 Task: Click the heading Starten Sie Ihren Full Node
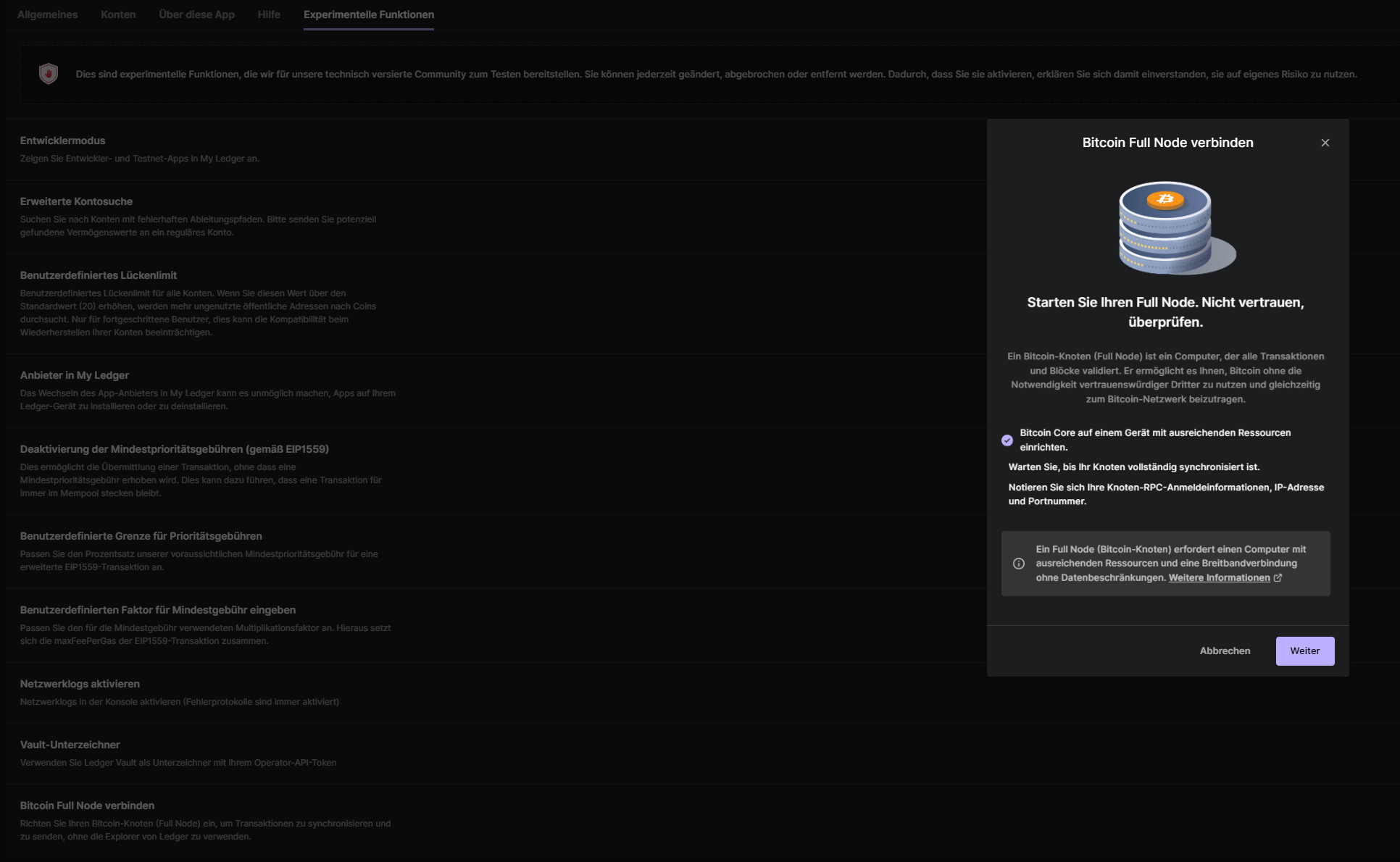click(1165, 312)
